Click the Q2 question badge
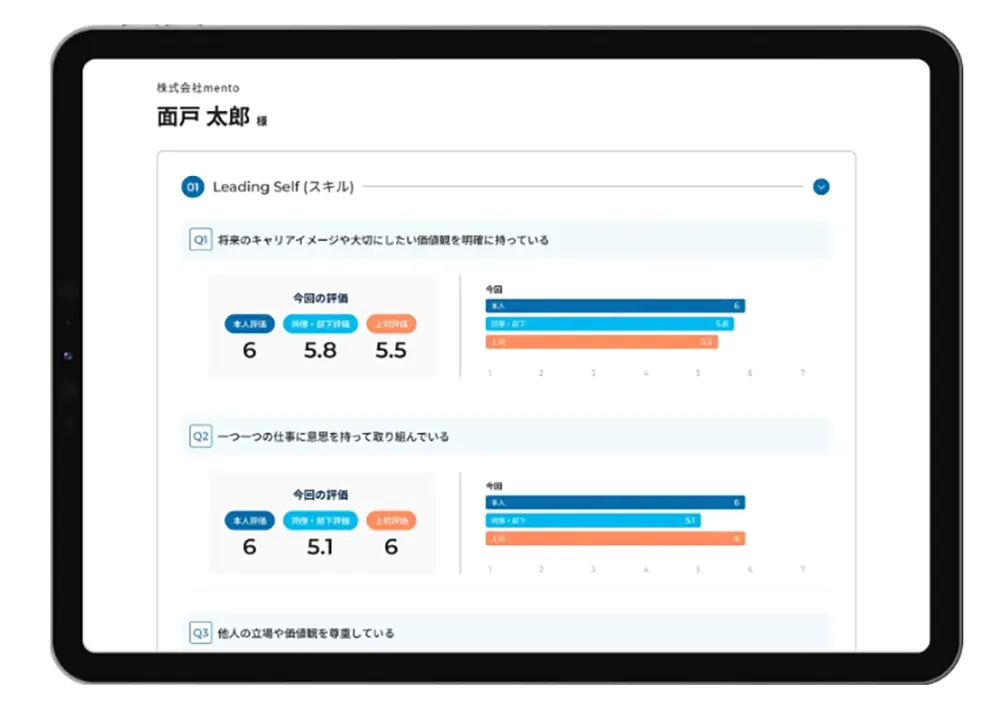The width and height of the screenshot is (1000, 720). coord(199,435)
